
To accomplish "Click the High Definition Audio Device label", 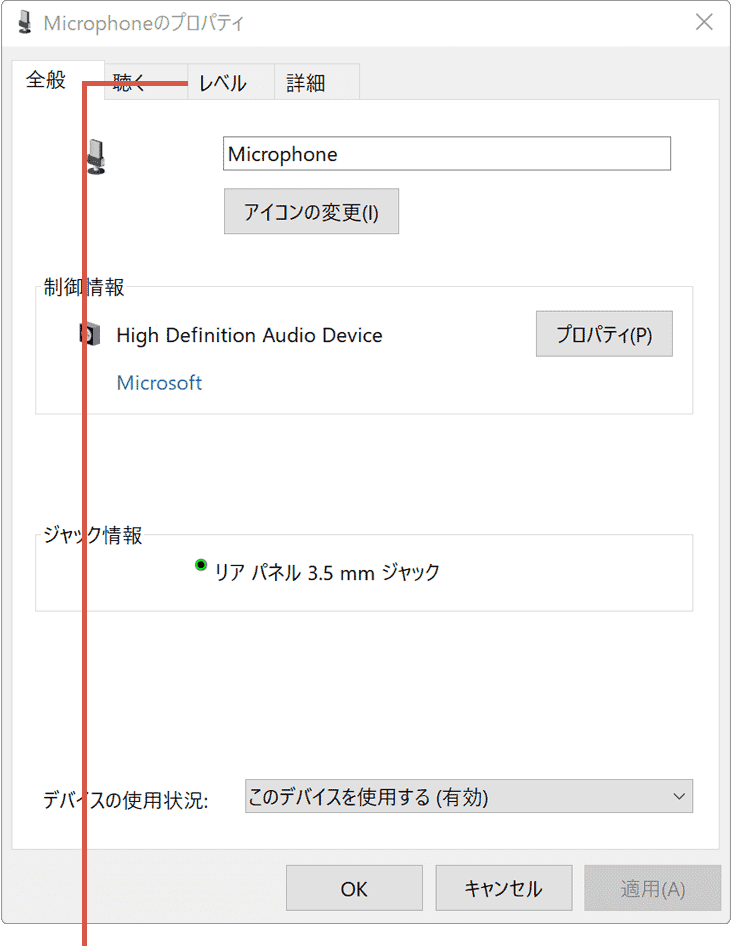I will tap(249, 335).
